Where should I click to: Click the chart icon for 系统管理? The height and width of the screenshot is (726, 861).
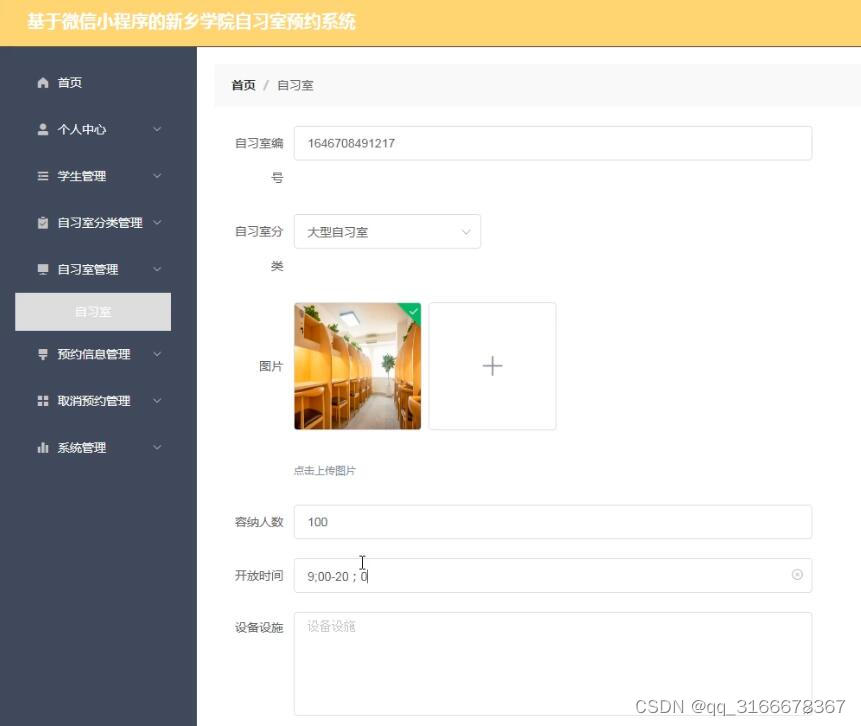pos(42,447)
